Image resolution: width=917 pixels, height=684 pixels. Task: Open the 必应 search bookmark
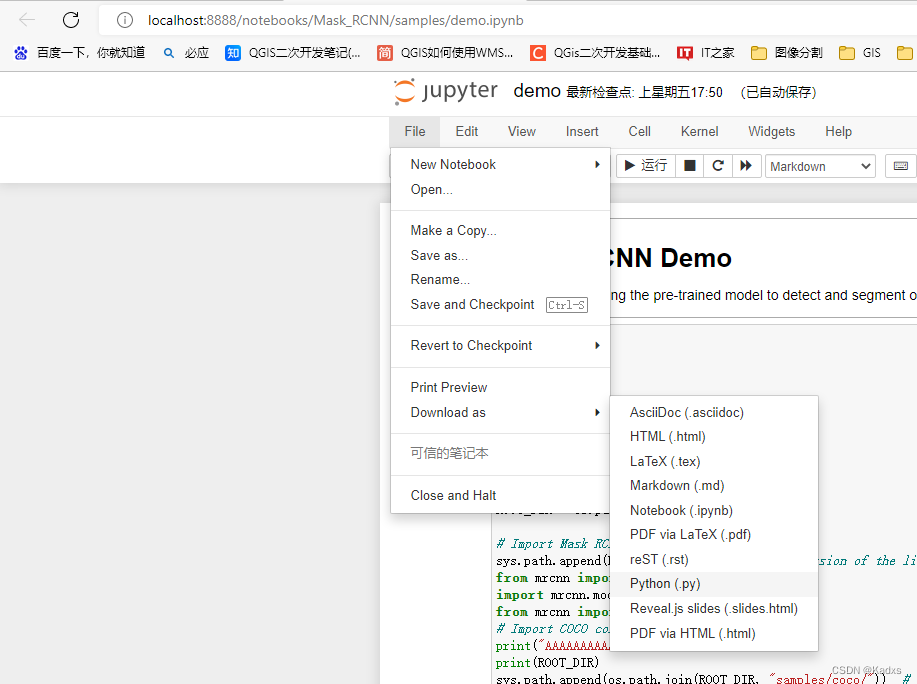tap(186, 53)
